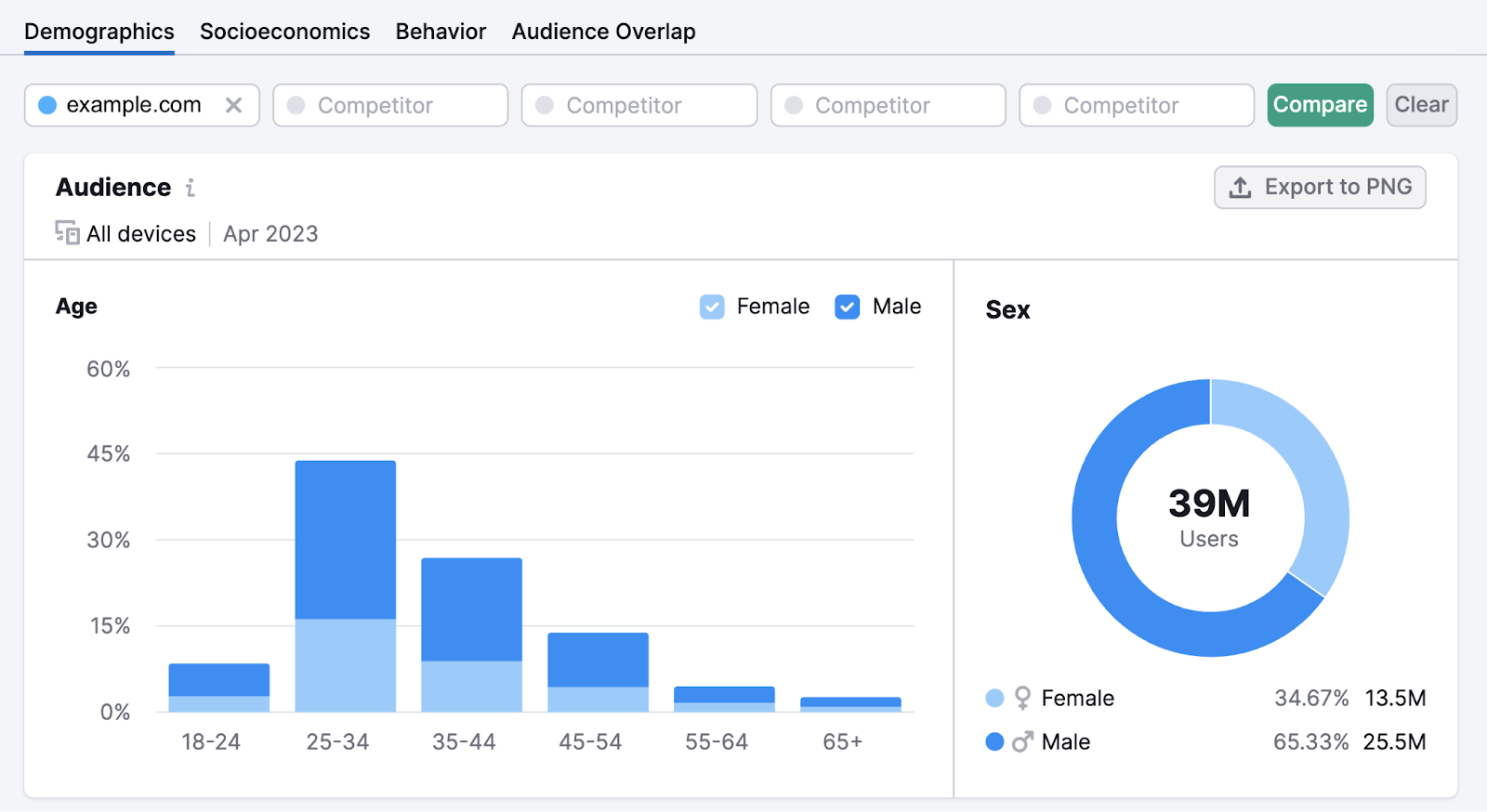Click the Audience info icon
Image resolution: width=1487 pixels, height=812 pixels.
pyautogui.click(x=190, y=188)
